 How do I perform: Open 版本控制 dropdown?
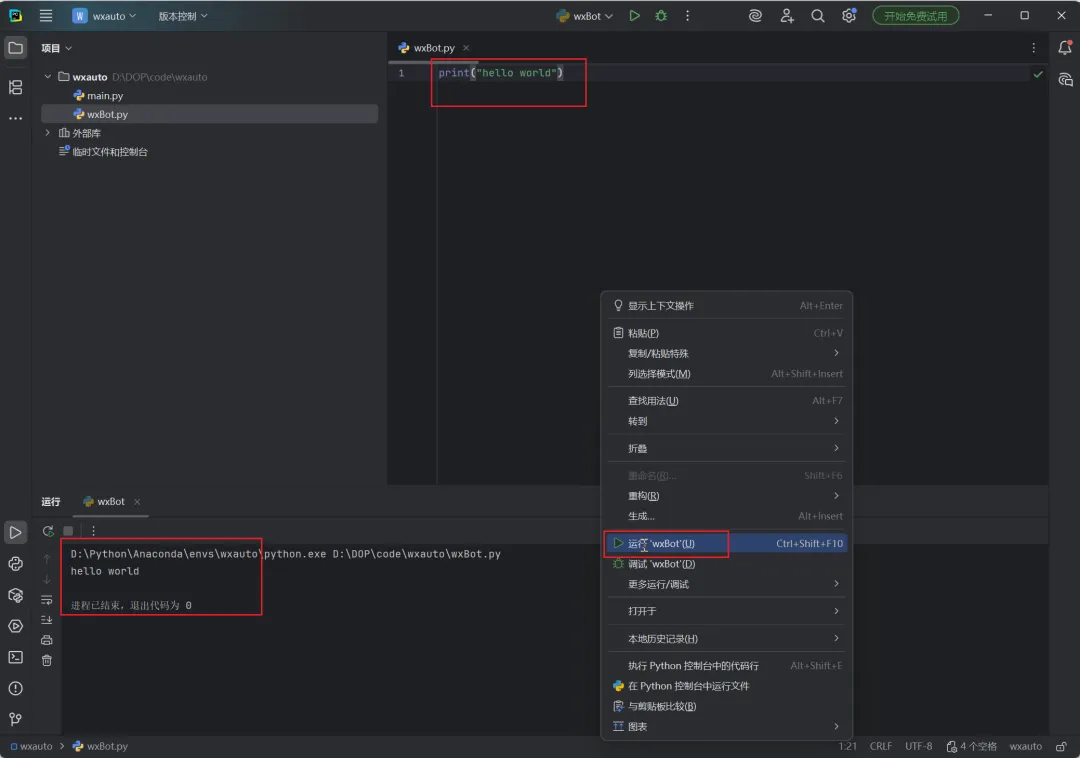click(x=183, y=16)
